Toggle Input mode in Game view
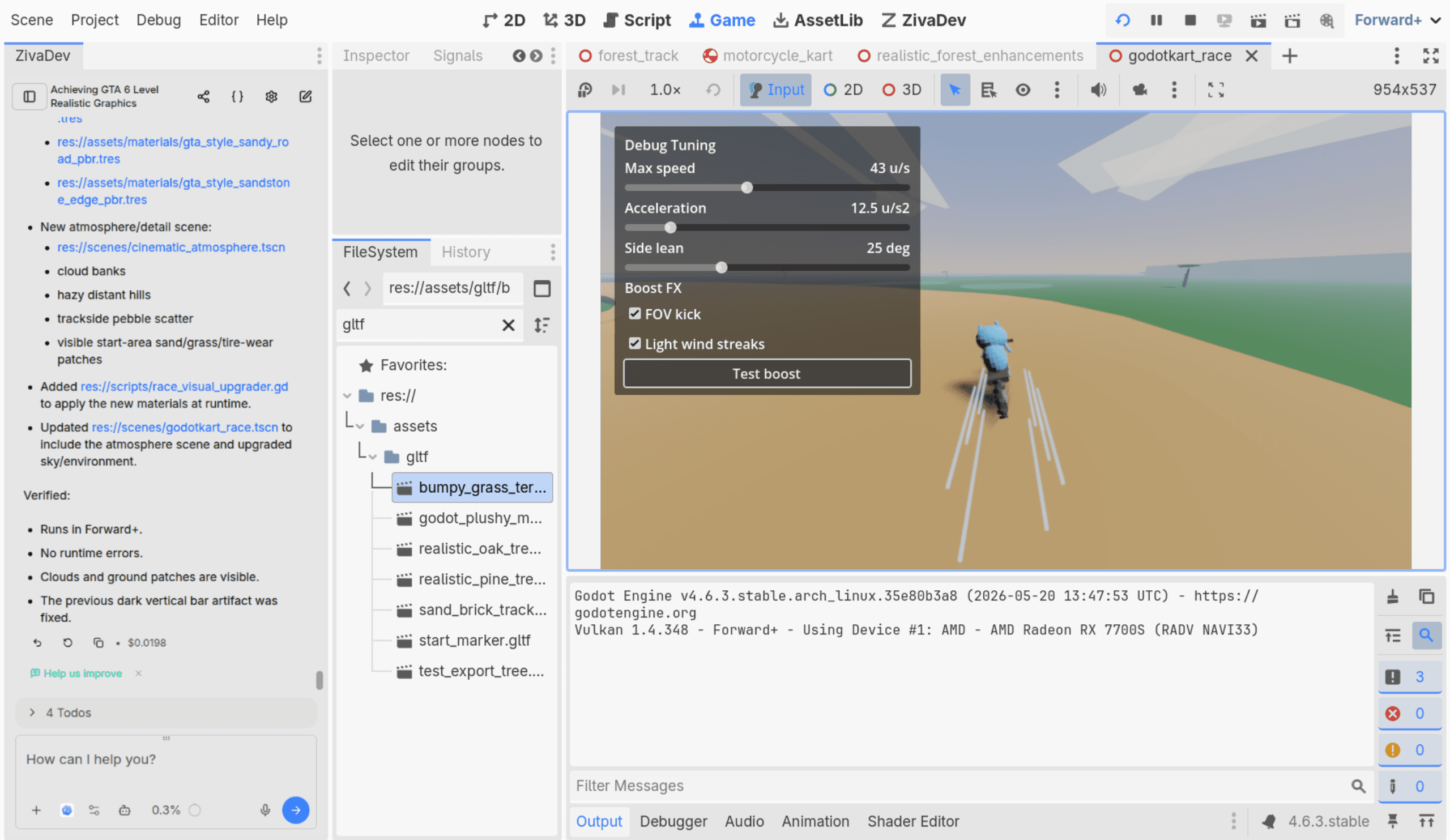The width and height of the screenshot is (1450, 840). 775,89
